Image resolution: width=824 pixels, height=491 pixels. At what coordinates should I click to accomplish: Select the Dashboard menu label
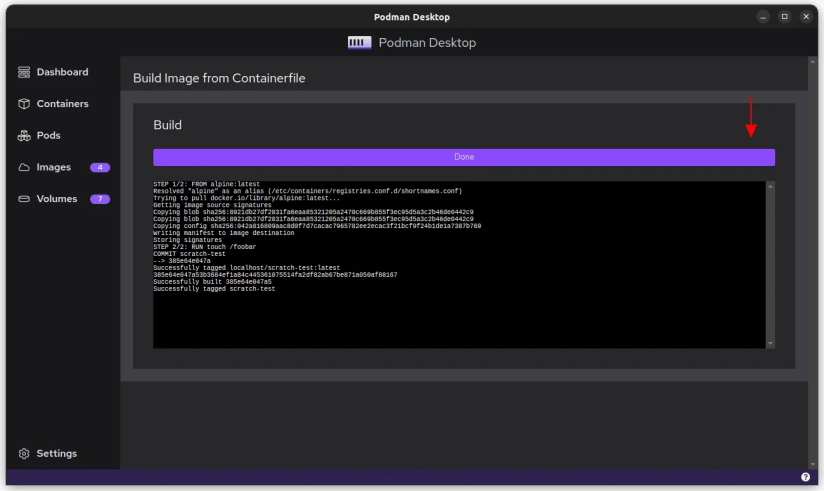63,72
